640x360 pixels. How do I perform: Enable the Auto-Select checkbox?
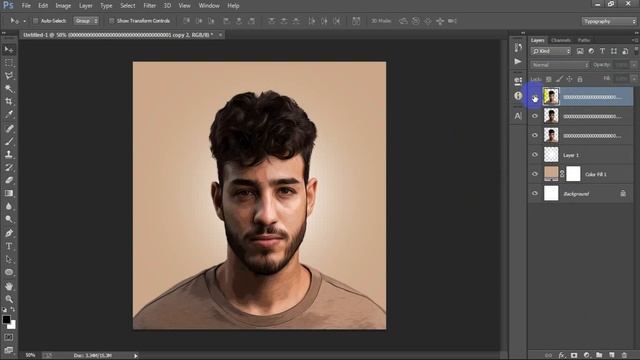point(36,21)
